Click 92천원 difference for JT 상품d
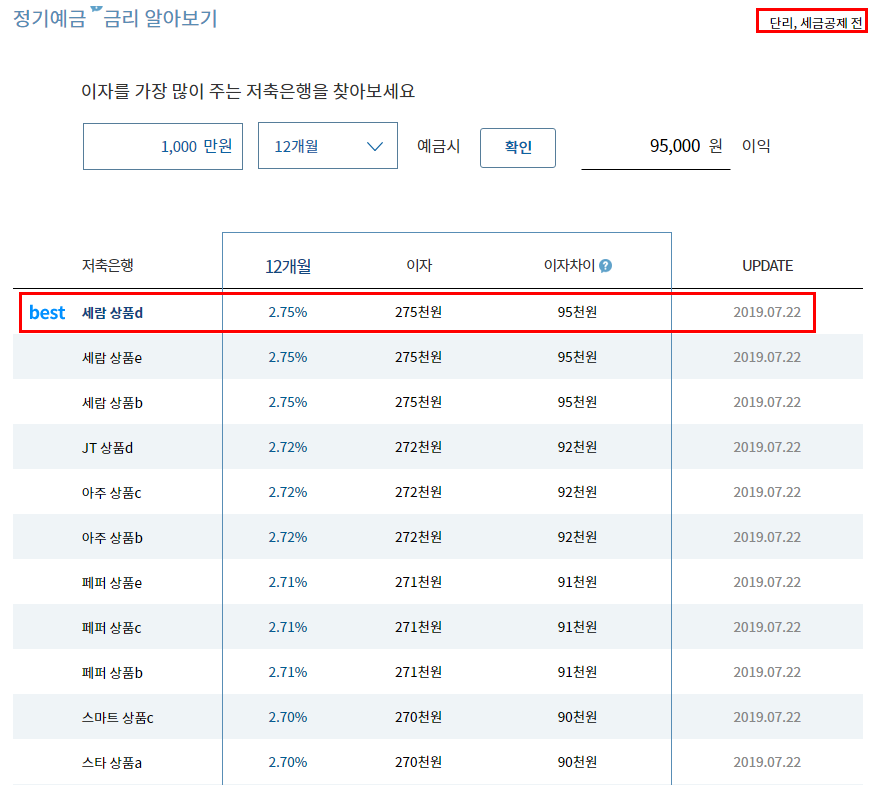Viewport: 869px width, 785px height. coord(577,447)
